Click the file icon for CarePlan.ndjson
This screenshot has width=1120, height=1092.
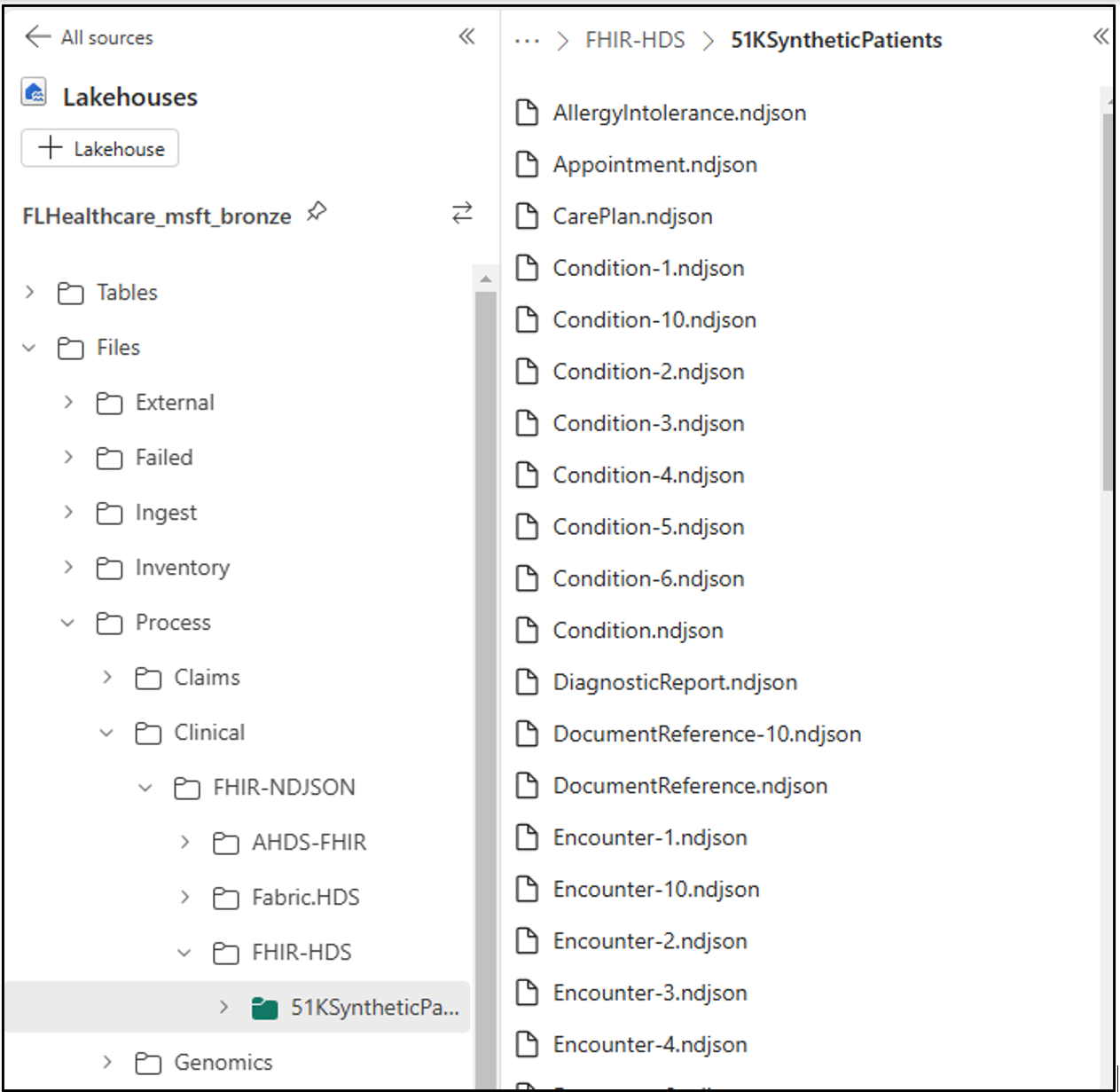click(527, 216)
